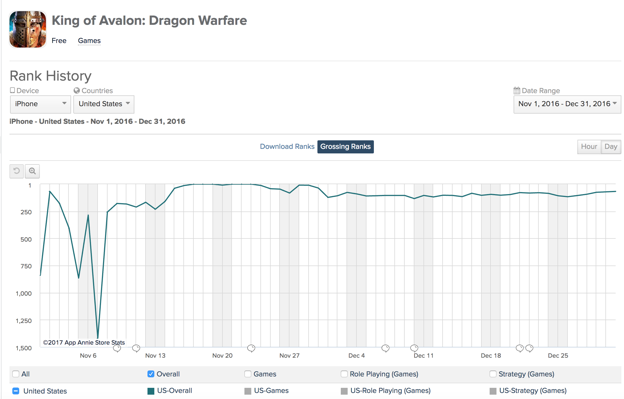Image resolution: width=624 pixels, height=399 pixels.
Task: Switch chart granularity to Hour
Action: coord(589,147)
